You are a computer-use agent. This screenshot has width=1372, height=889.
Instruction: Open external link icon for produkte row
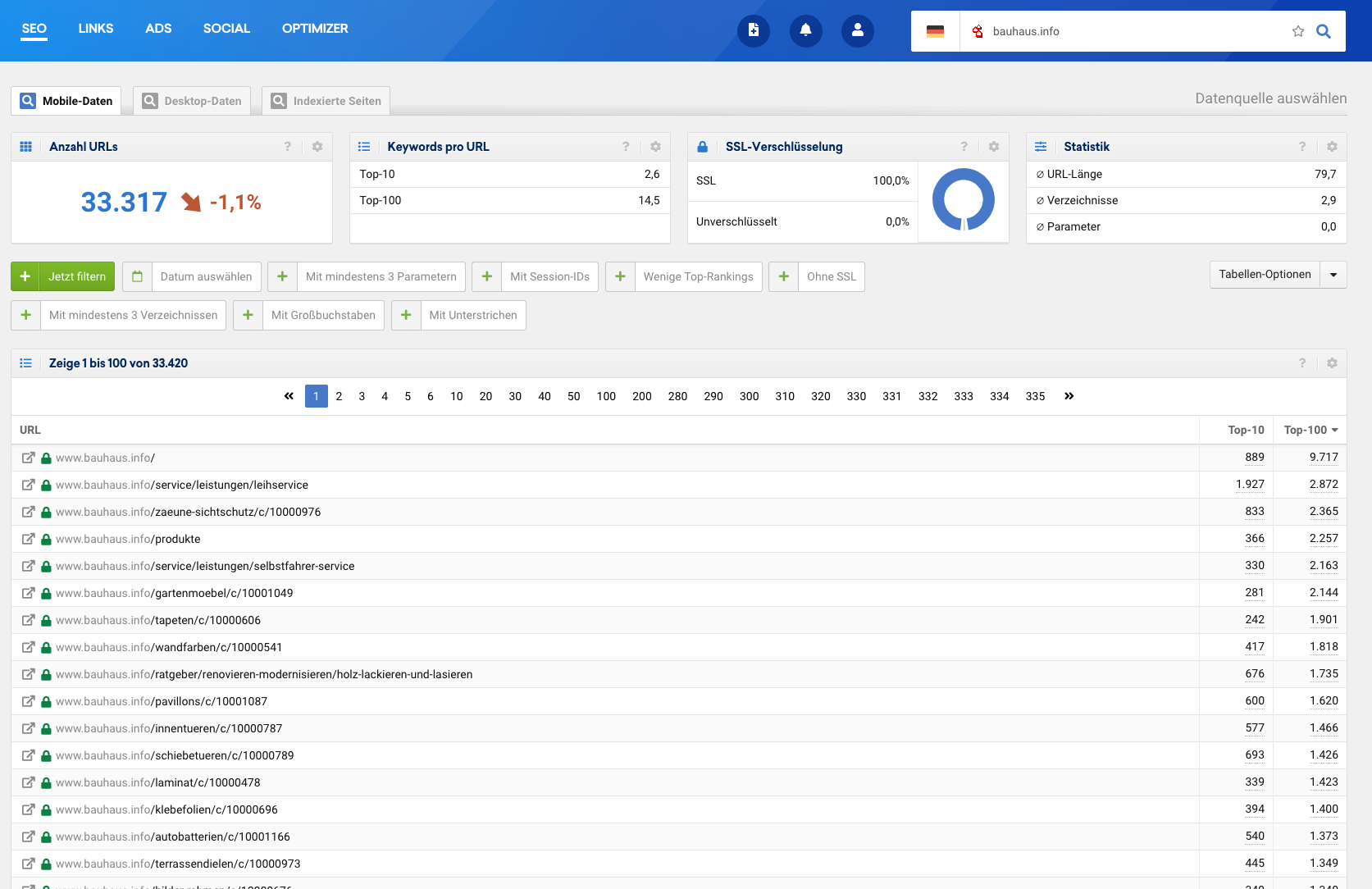(28, 539)
